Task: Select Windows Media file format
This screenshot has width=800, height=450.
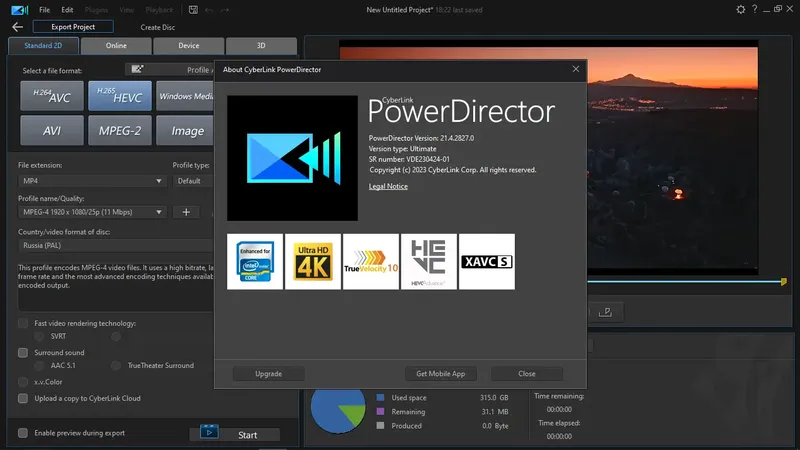Action: (185, 96)
